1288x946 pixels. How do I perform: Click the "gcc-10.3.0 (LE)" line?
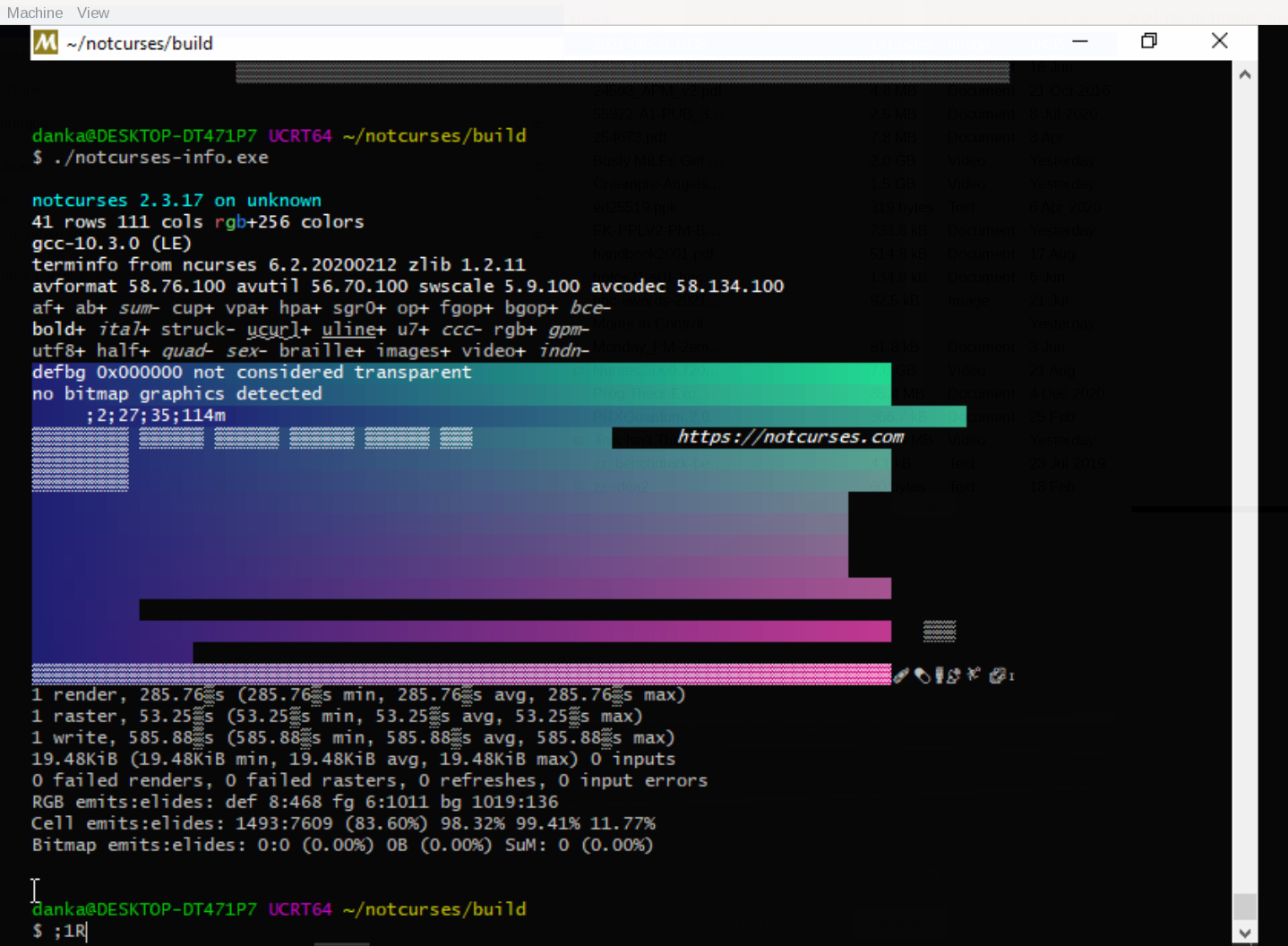112,244
